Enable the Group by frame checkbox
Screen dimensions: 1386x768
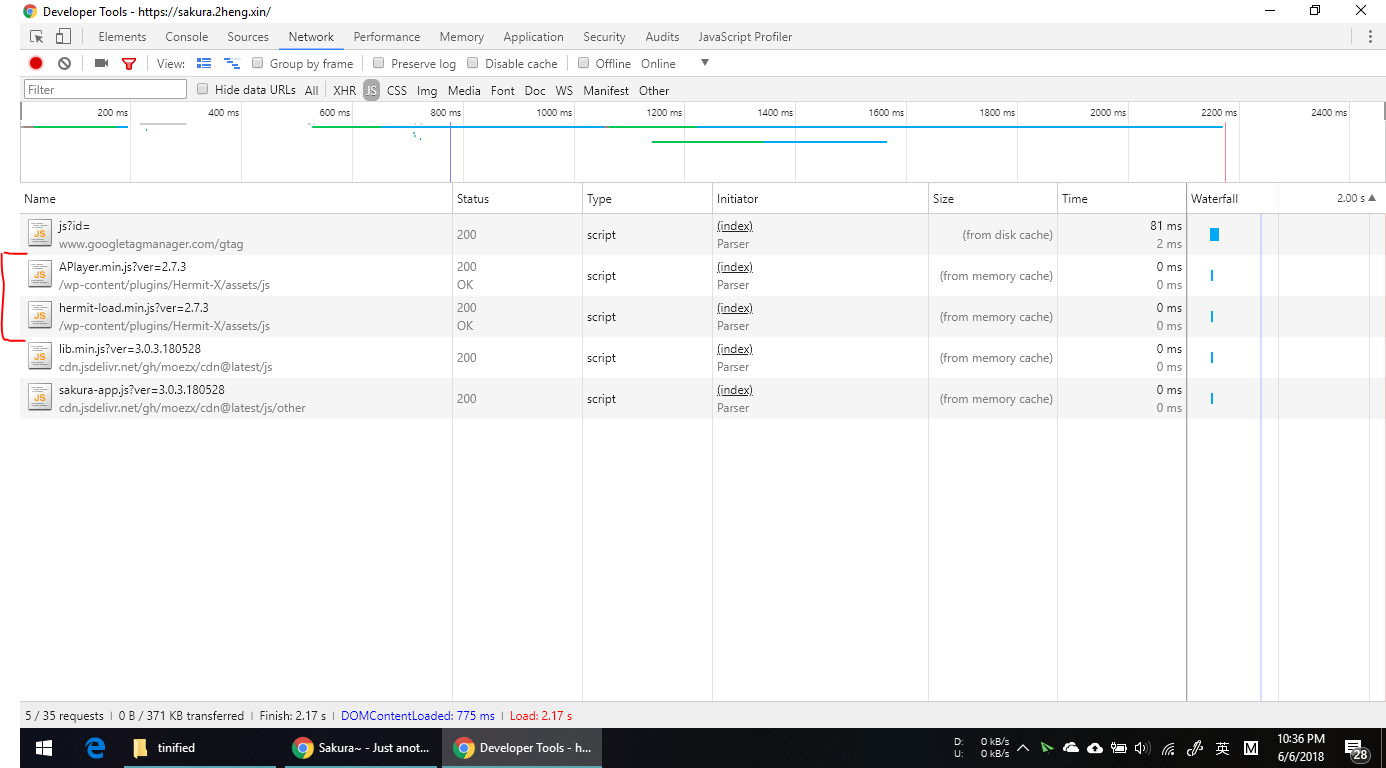tap(258, 63)
